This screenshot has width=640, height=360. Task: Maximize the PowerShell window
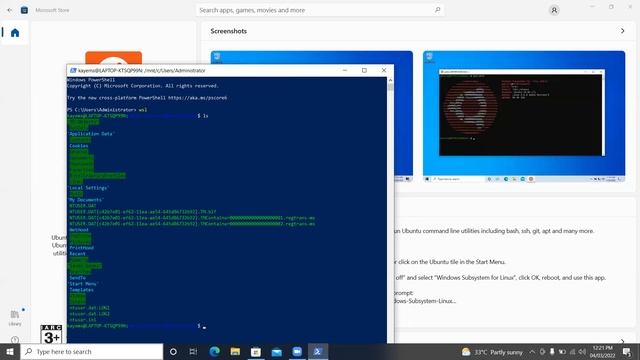(x=364, y=70)
